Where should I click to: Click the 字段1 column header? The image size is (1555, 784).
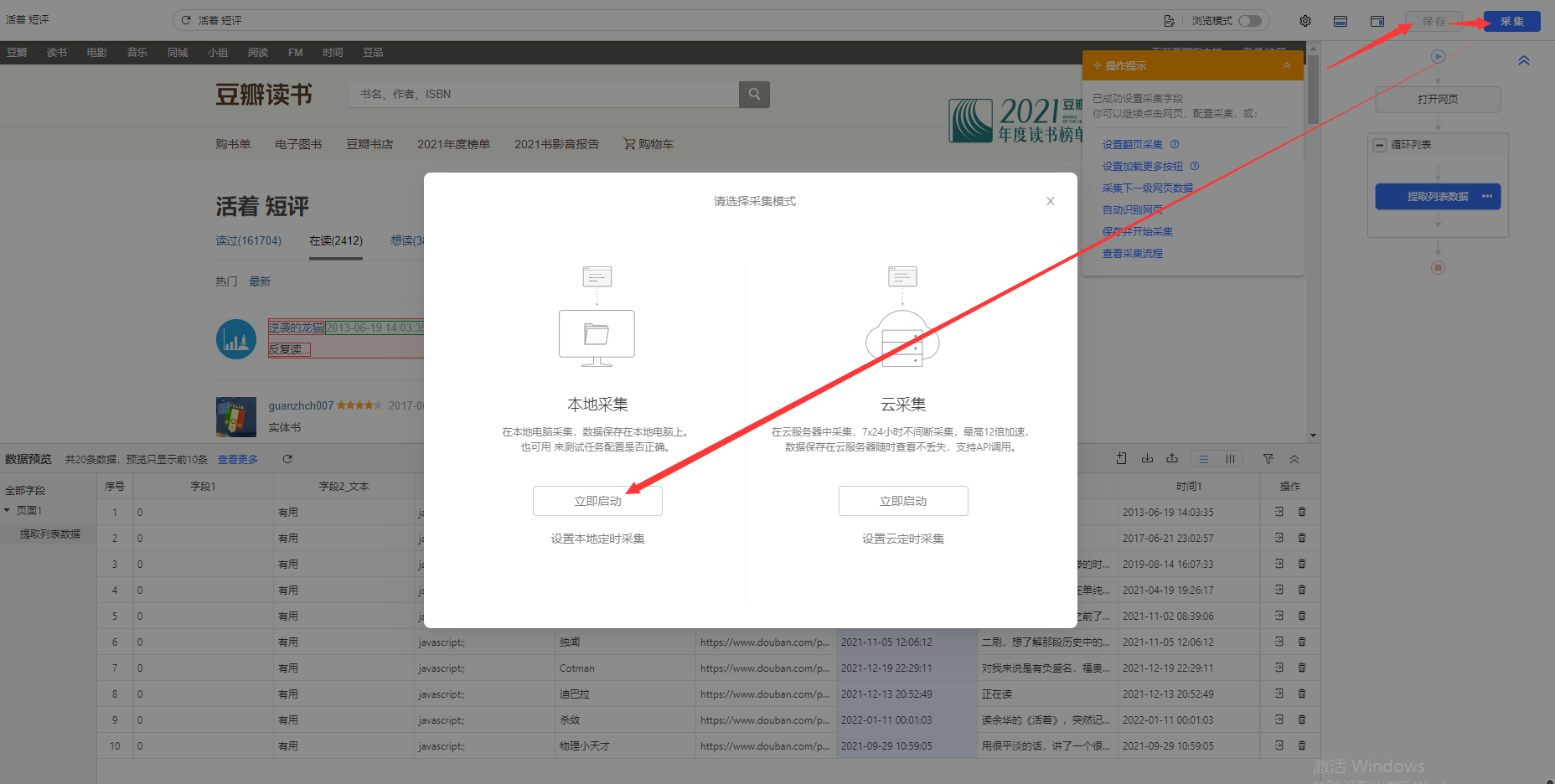tap(203, 486)
